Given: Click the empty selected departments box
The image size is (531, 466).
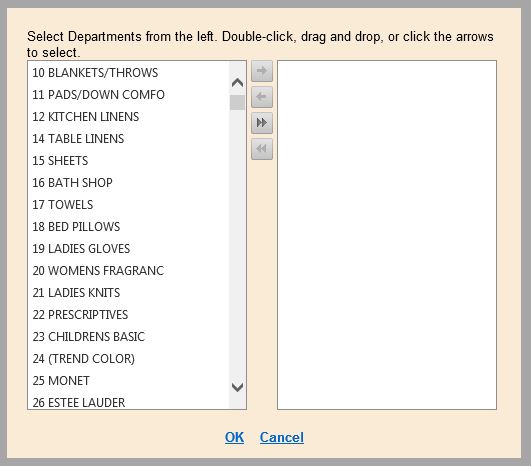Looking at the screenshot, I should click(x=387, y=235).
